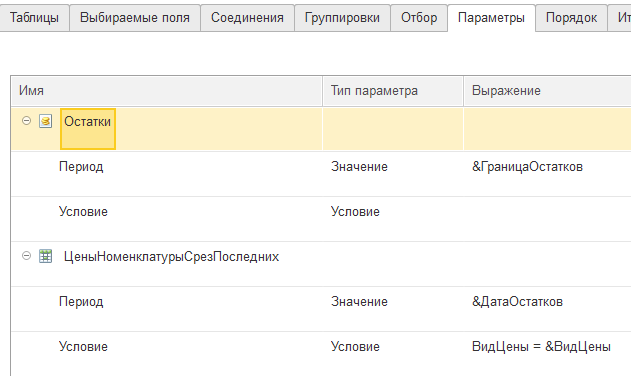Click the Имя column header
The width and height of the screenshot is (631, 376).
(x=167, y=91)
